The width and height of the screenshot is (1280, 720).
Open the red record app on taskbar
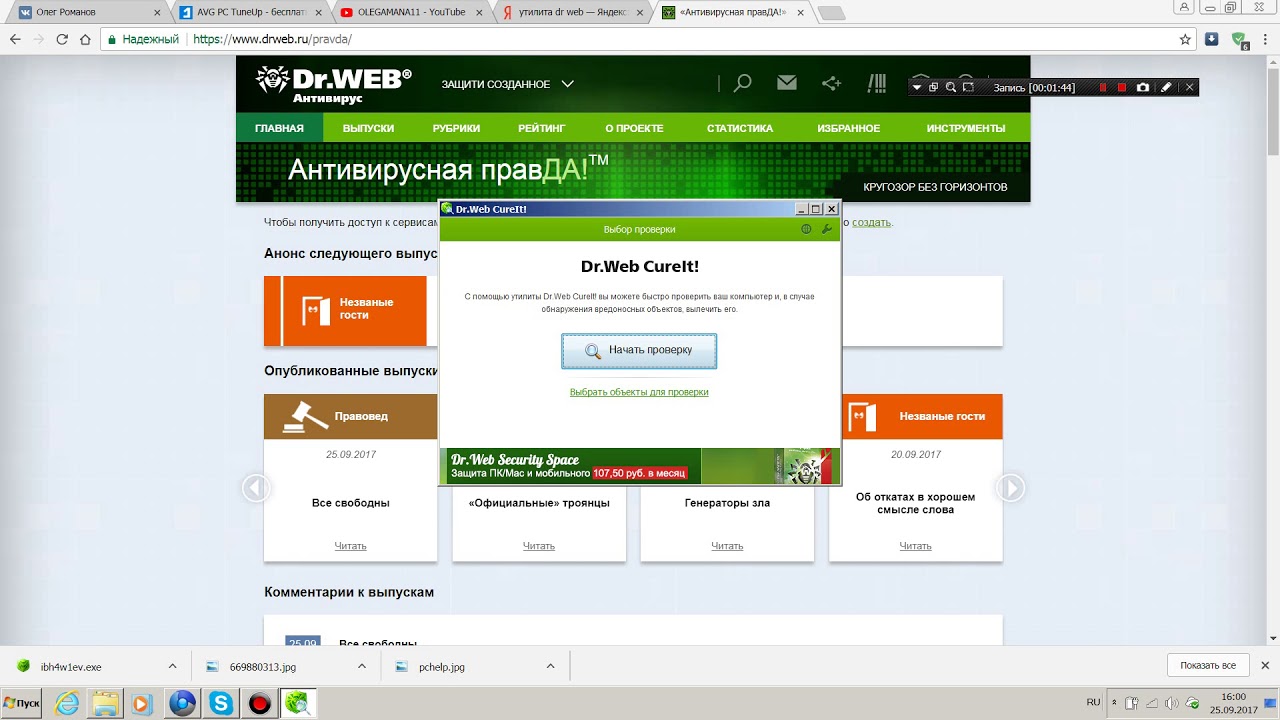(x=260, y=704)
